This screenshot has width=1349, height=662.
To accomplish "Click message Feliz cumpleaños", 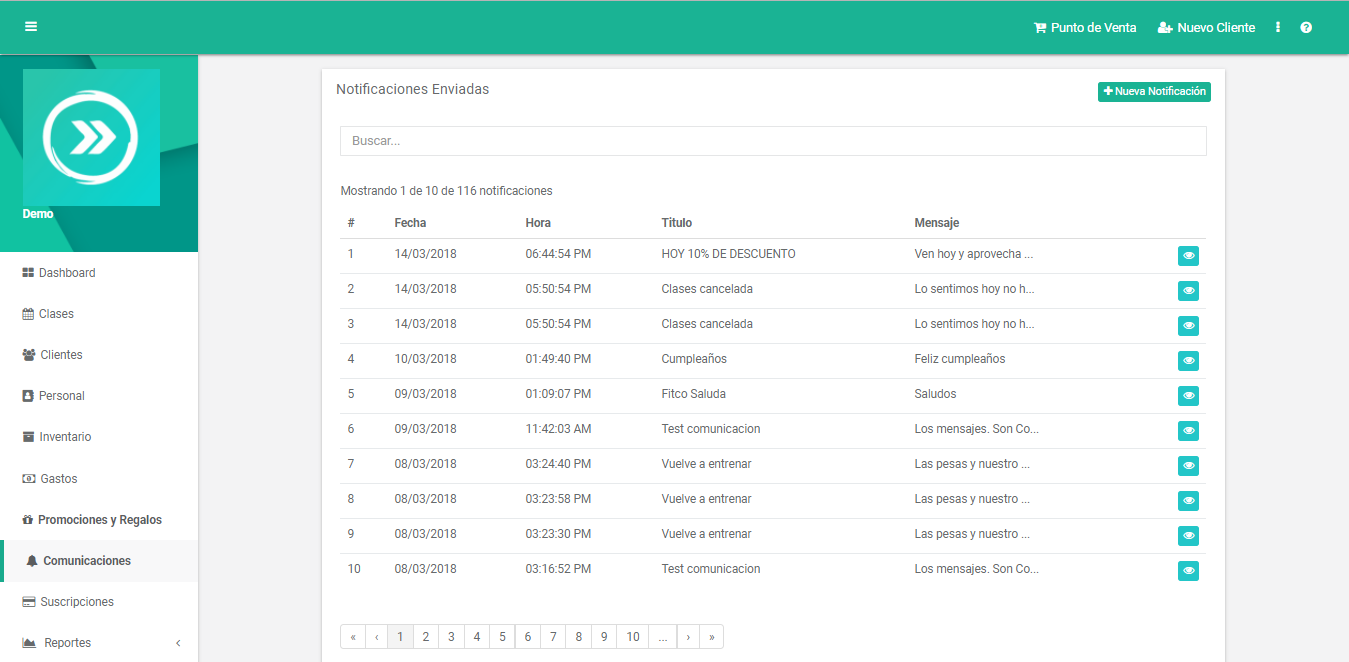I will click(x=960, y=359).
